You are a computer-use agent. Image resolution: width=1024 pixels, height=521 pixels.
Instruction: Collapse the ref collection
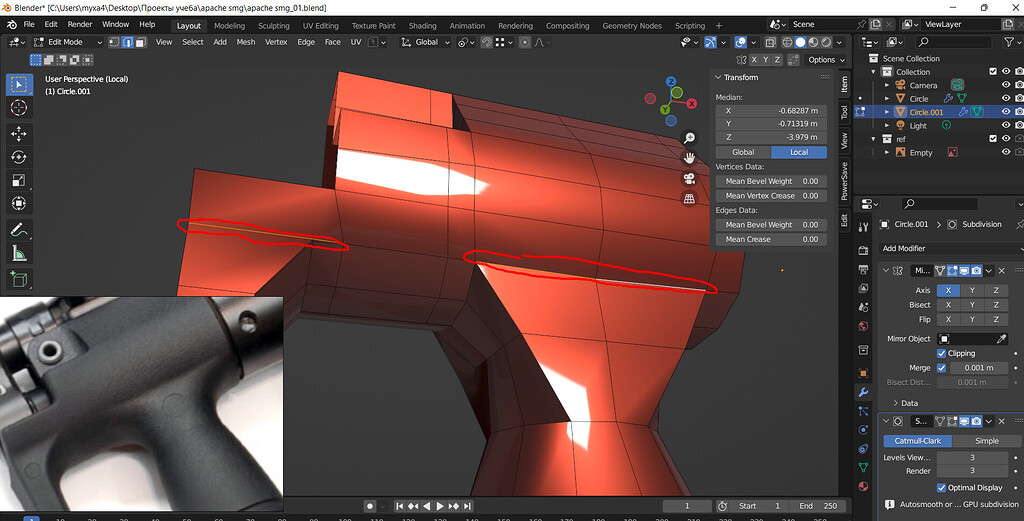[873, 139]
